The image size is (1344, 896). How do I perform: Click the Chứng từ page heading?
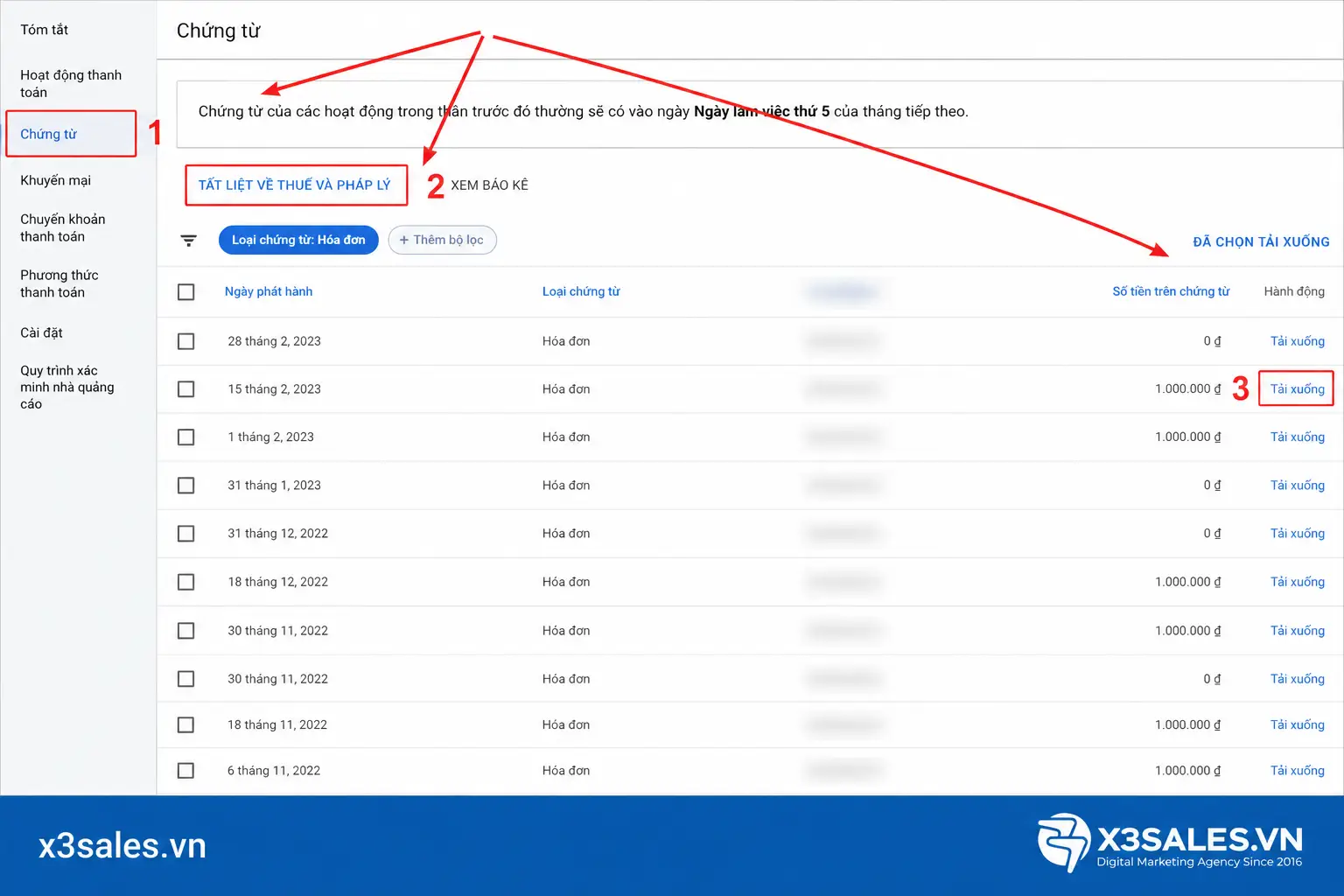(x=219, y=31)
